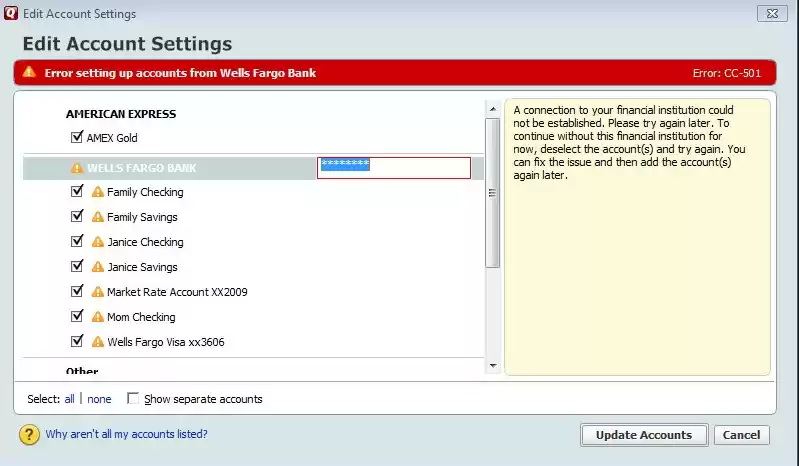Viewport: 799px width, 466px height.
Task: Click the warning icon in red error banner
Action: (x=29, y=72)
